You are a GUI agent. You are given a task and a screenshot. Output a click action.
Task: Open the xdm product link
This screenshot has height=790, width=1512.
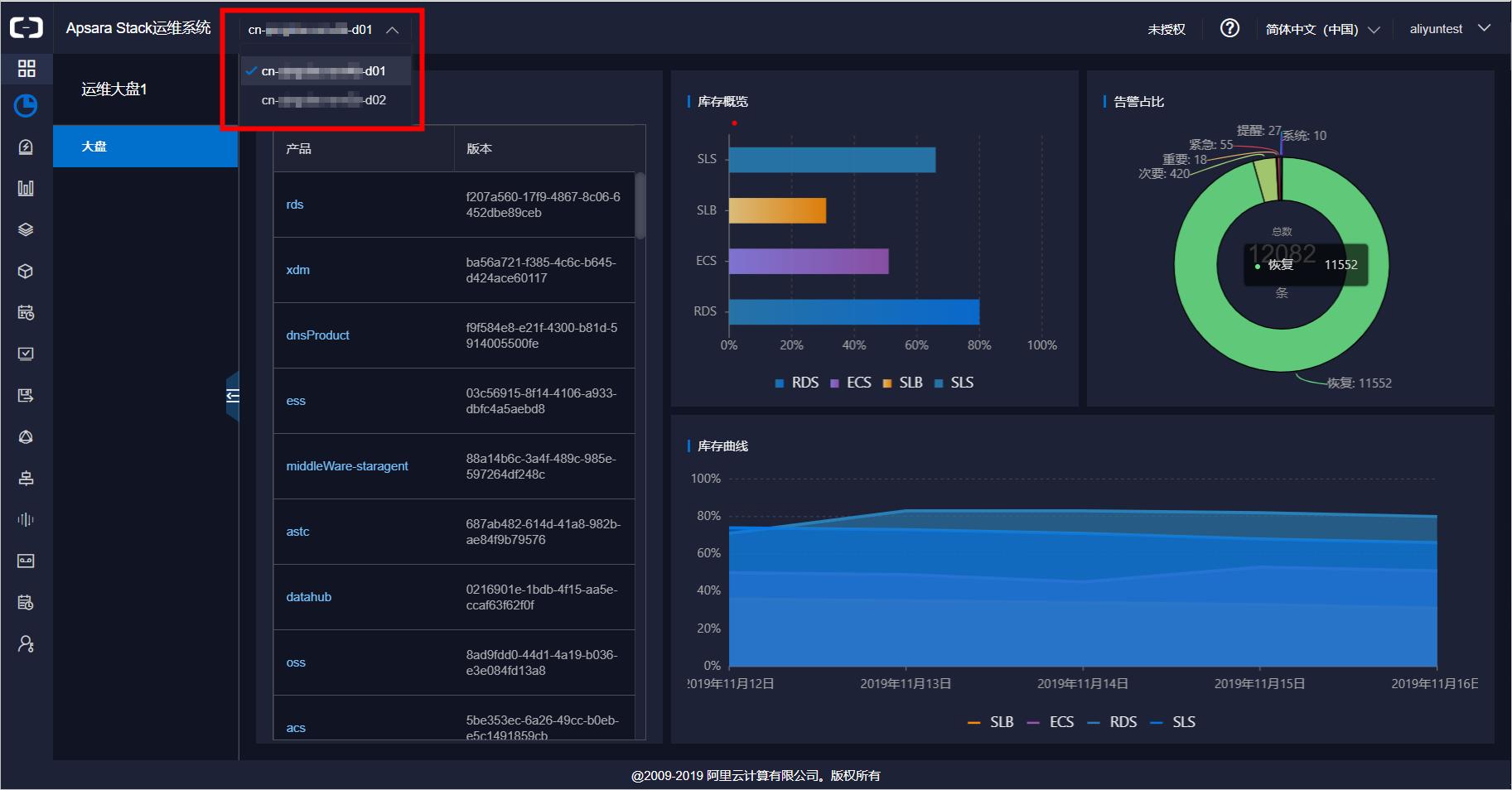(298, 270)
